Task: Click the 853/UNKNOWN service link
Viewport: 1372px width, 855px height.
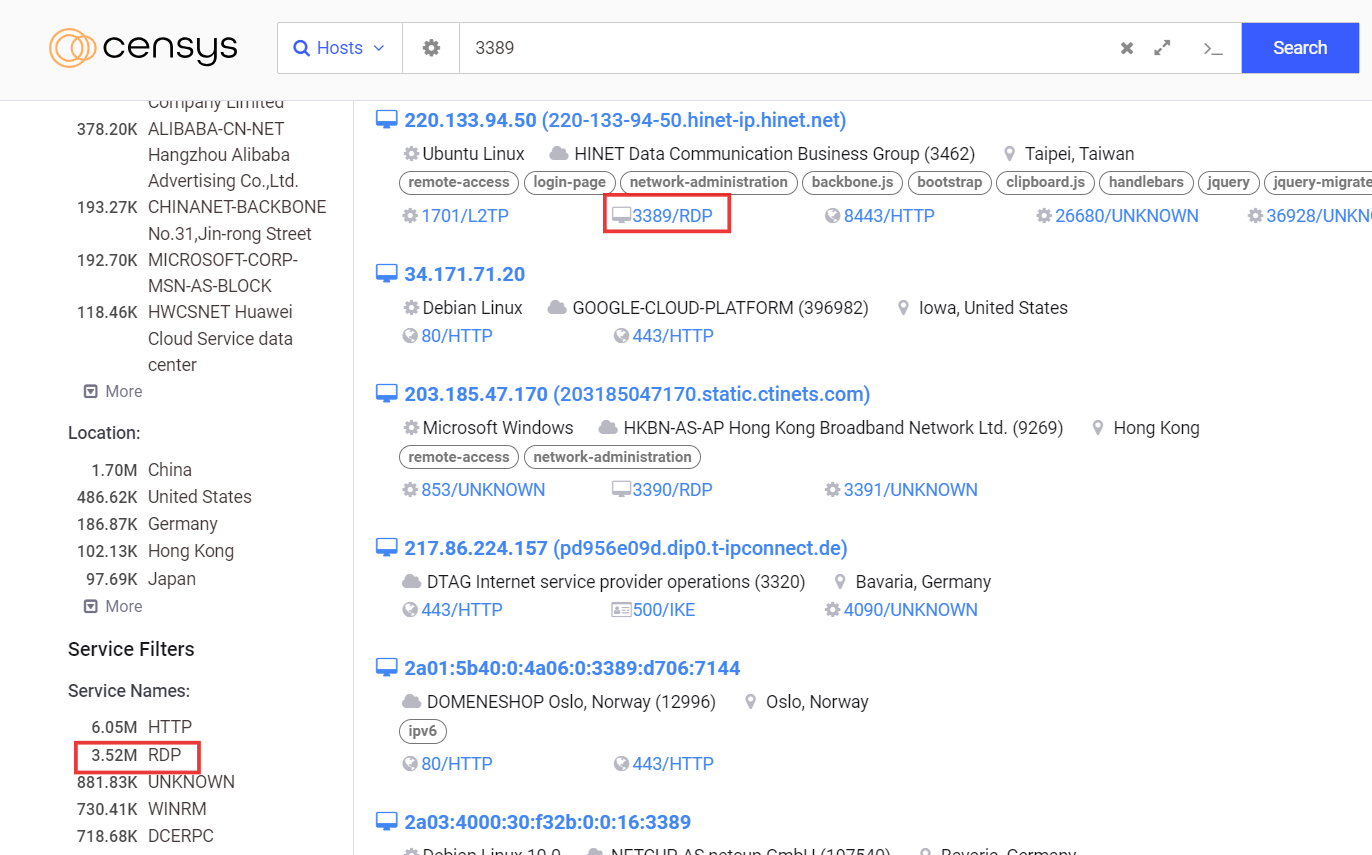Action: pos(483,490)
